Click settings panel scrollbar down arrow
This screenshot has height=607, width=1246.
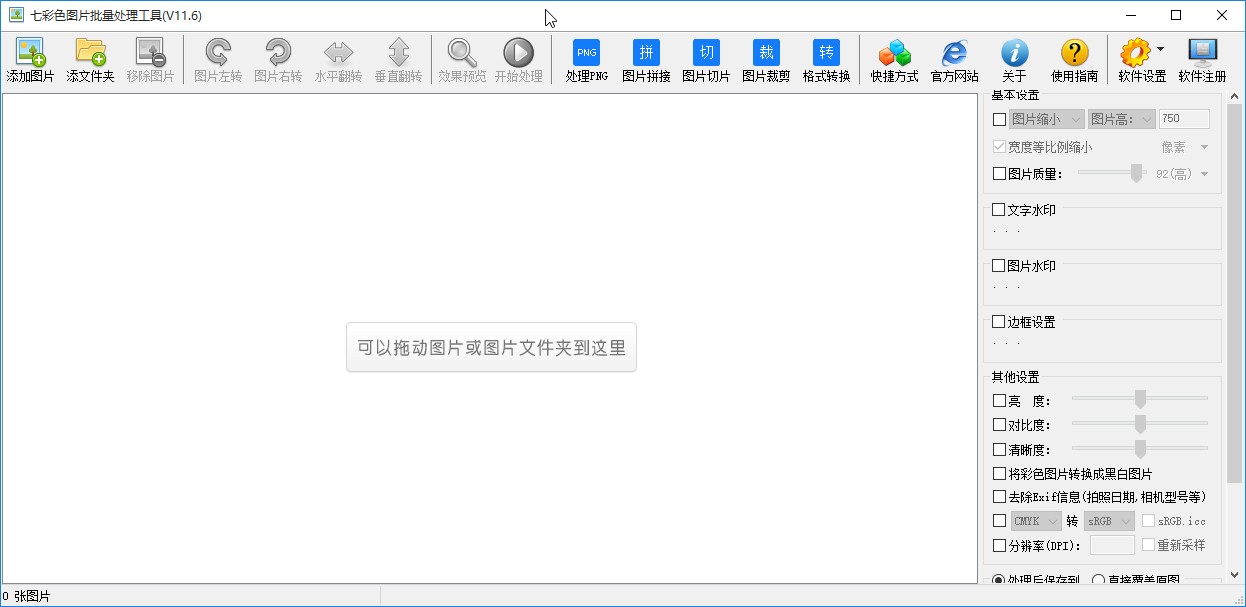1235,575
